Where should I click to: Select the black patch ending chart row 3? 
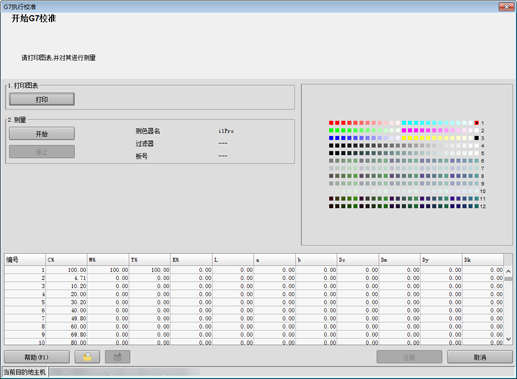(477, 138)
